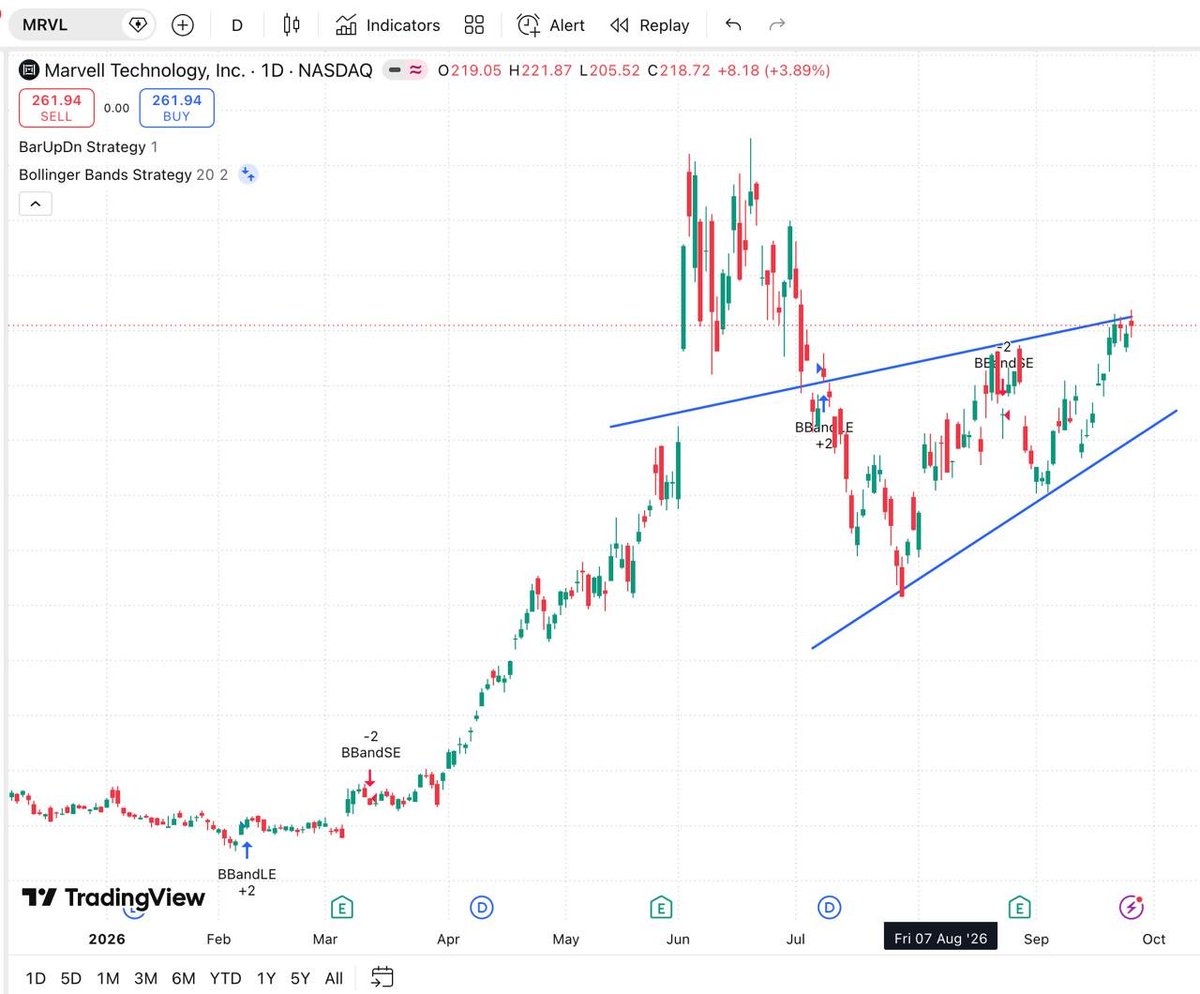Collapse the indicator legend chevron
This screenshot has height=994, width=1200.
click(35, 204)
